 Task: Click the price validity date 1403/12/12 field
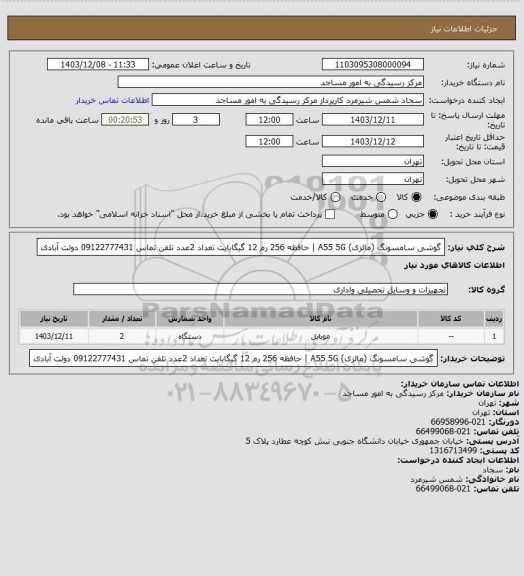pos(373,141)
